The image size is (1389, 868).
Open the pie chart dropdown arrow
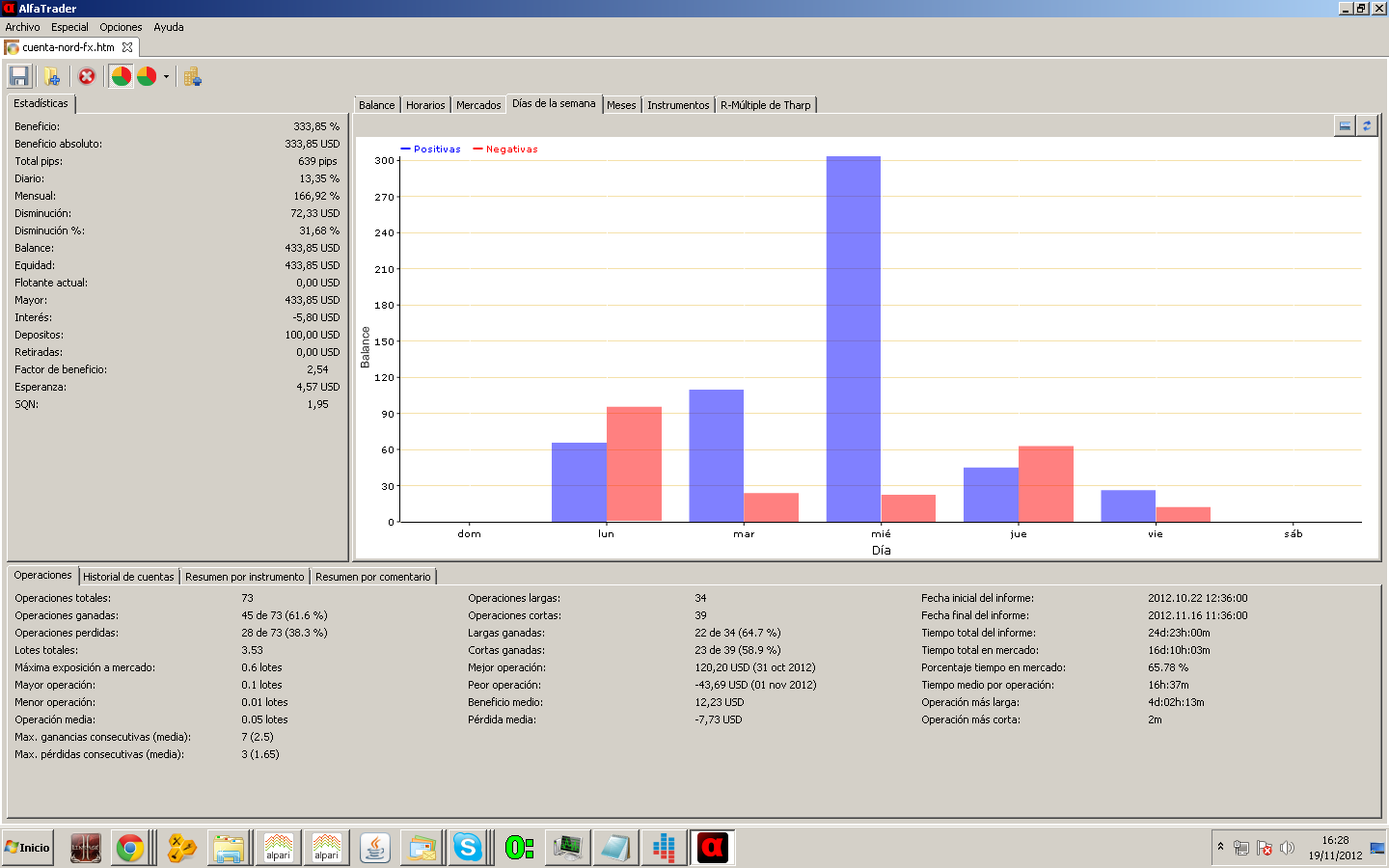tap(166, 77)
